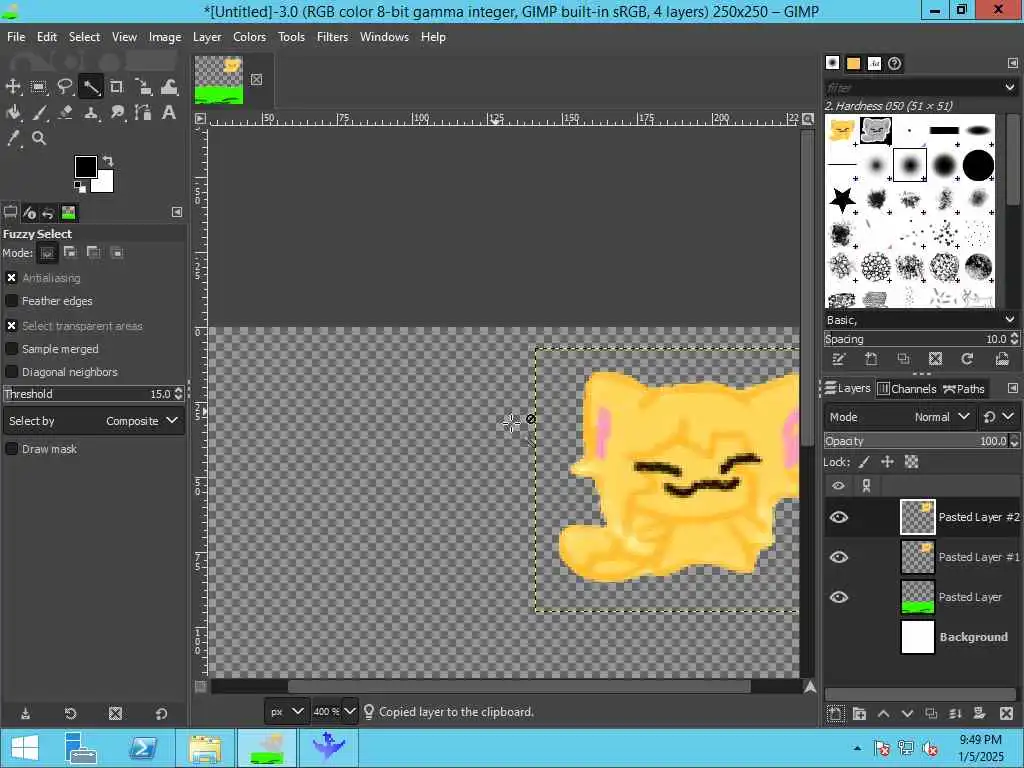Open the Windows menu
This screenshot has width=1024, height=768.
(384, 37)
